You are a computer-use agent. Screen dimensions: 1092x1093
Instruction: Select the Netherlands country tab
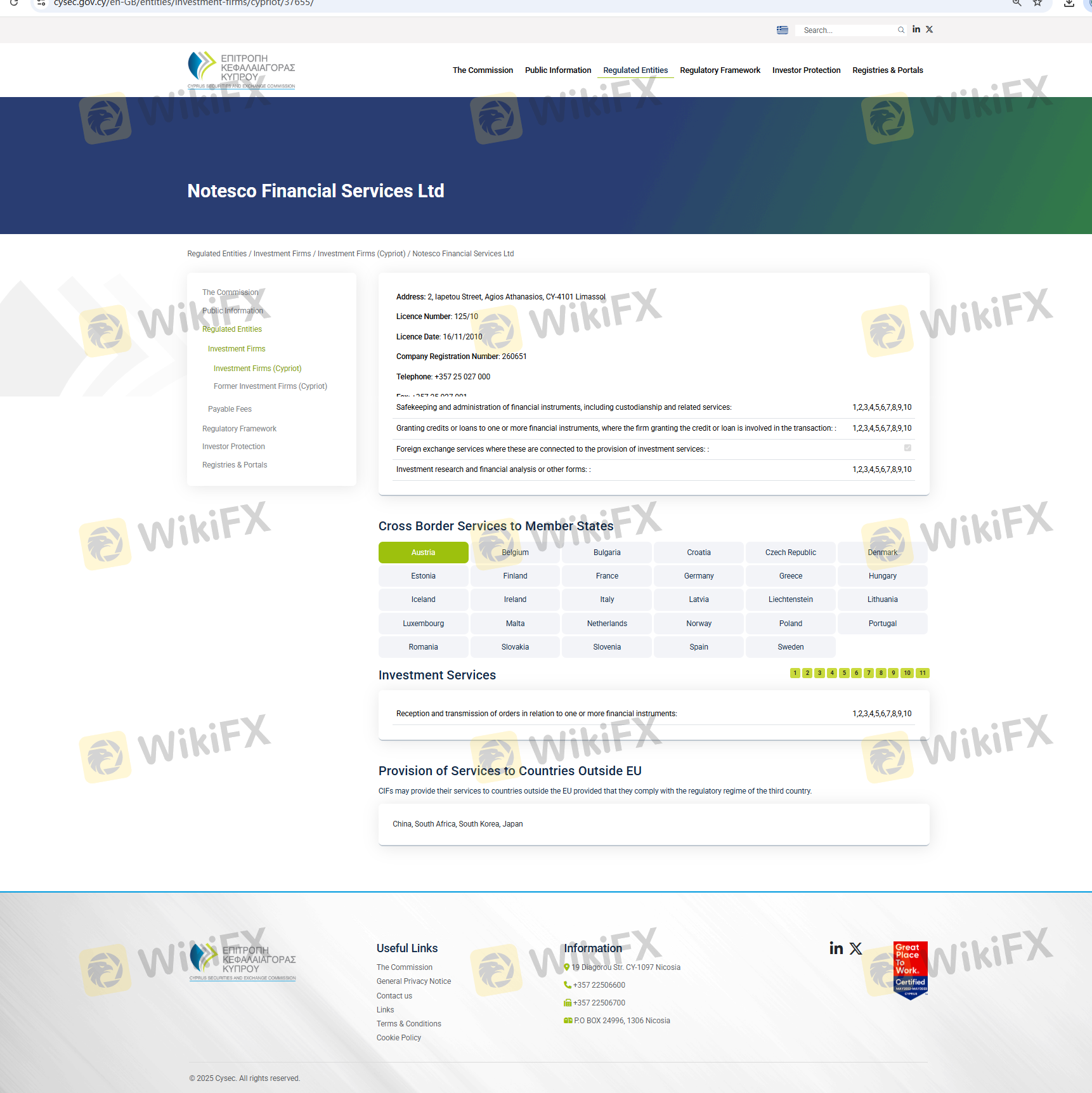(x=607, y=624)
